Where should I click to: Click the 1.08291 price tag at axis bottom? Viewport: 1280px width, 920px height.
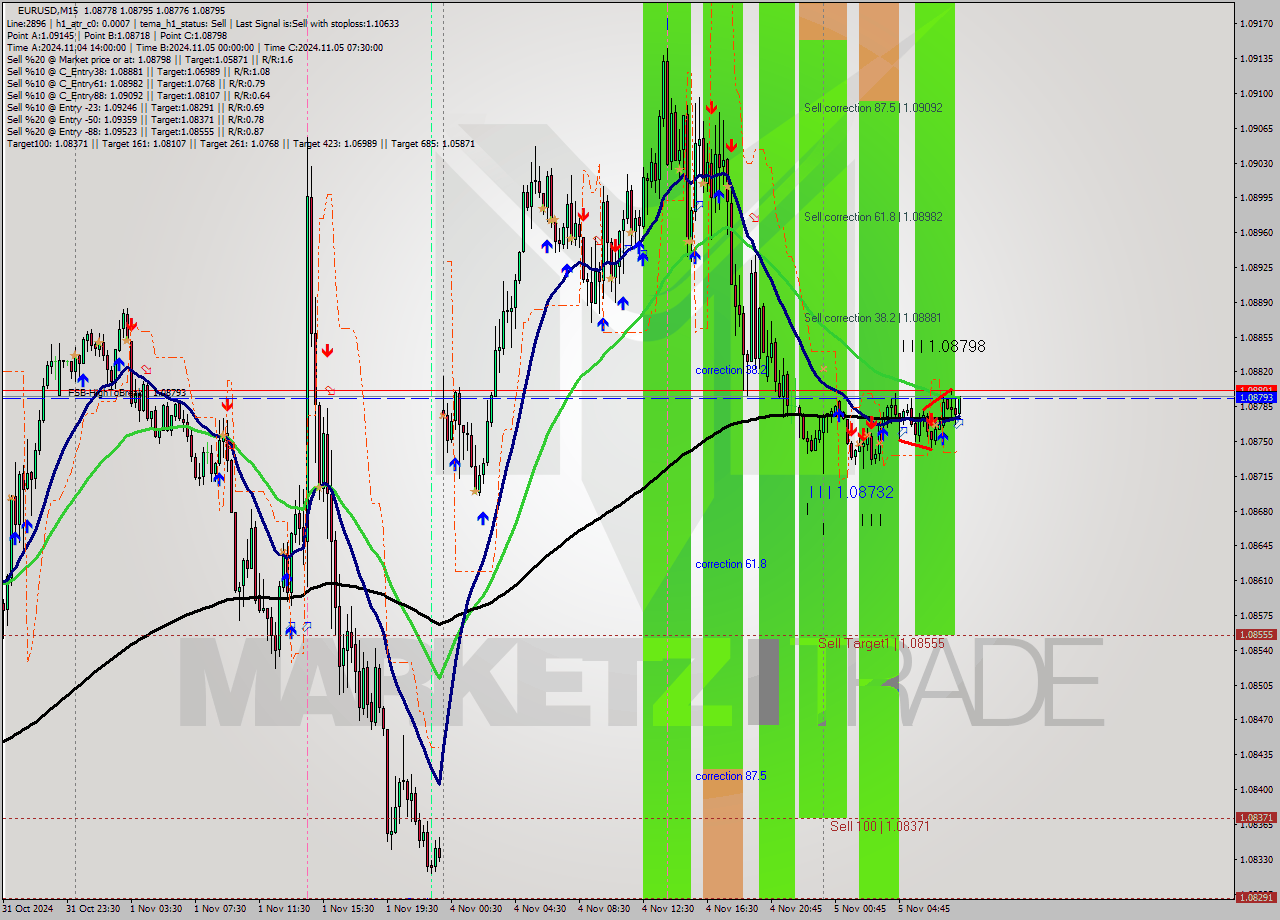point(1256,898)
